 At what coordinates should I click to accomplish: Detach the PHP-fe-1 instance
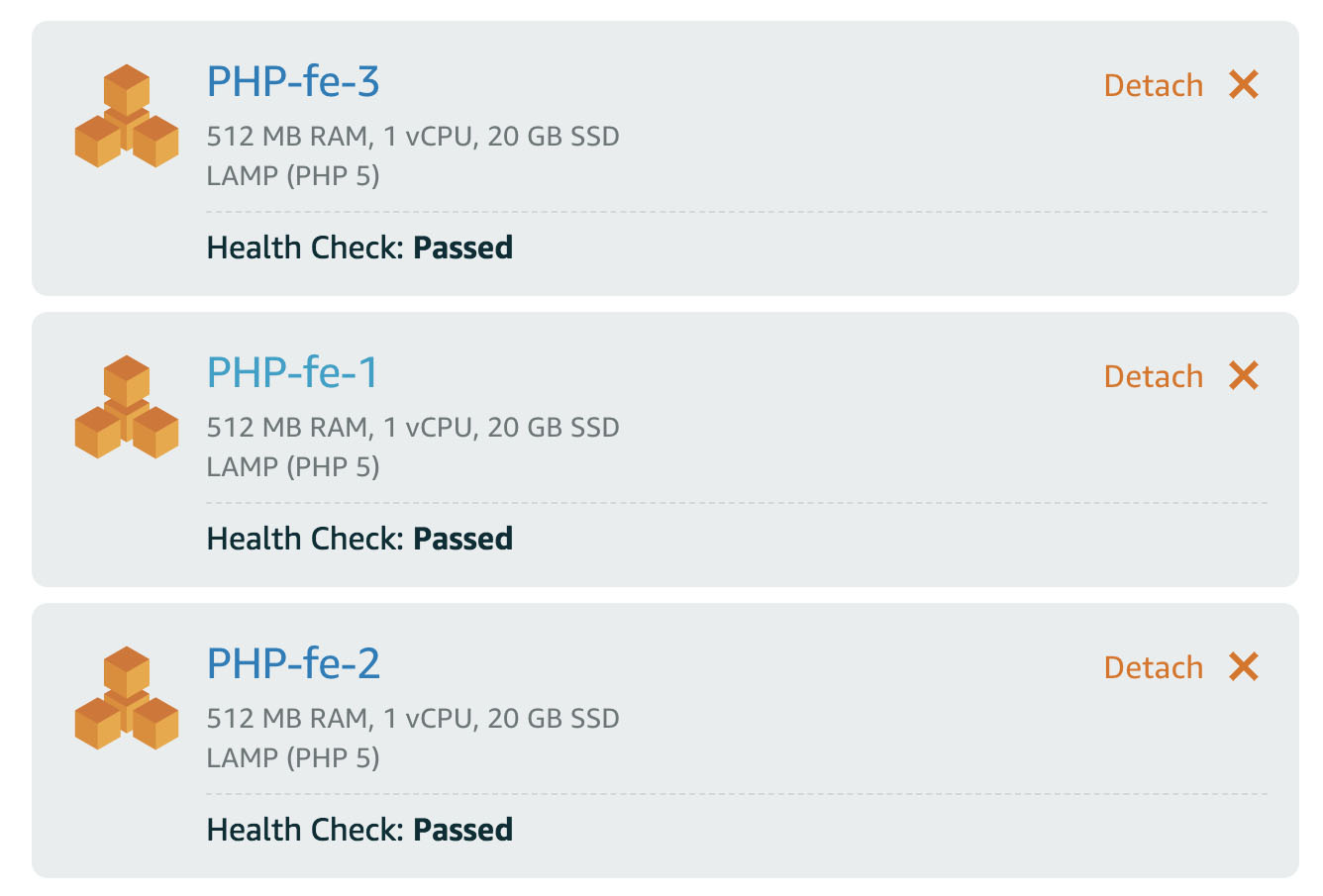click(x=1154, y=377)
